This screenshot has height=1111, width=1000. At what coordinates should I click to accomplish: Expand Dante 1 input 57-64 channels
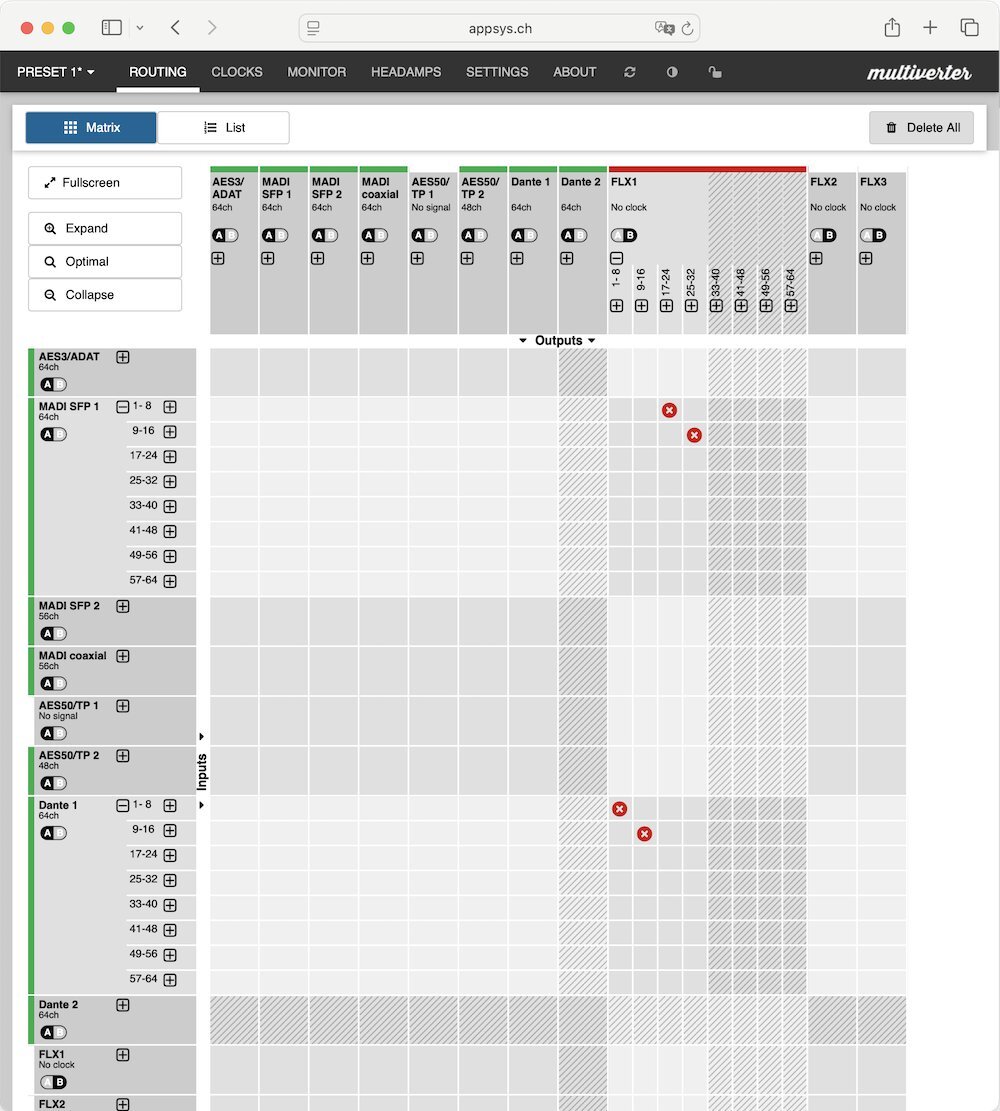[x=170, y=980]
